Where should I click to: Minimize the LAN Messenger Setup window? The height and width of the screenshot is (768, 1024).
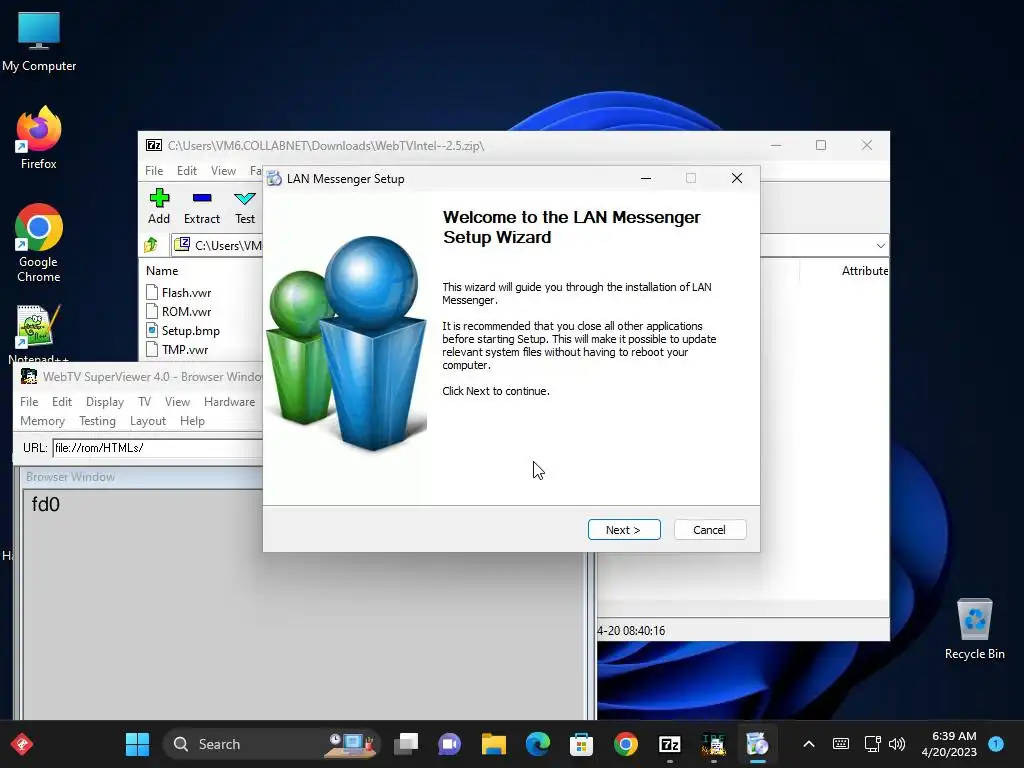coord(645,178)
